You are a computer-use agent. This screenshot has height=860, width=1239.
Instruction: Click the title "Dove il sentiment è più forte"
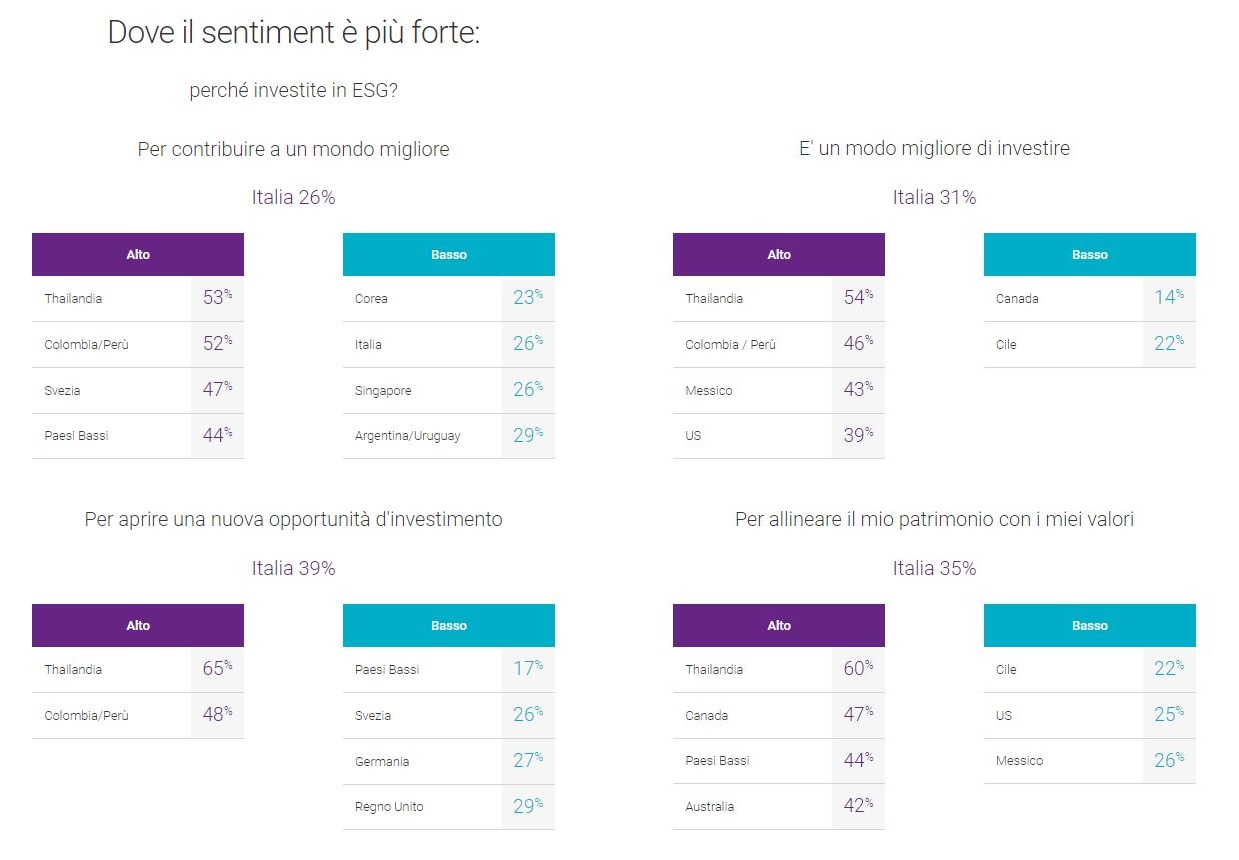tap(291, 33)
